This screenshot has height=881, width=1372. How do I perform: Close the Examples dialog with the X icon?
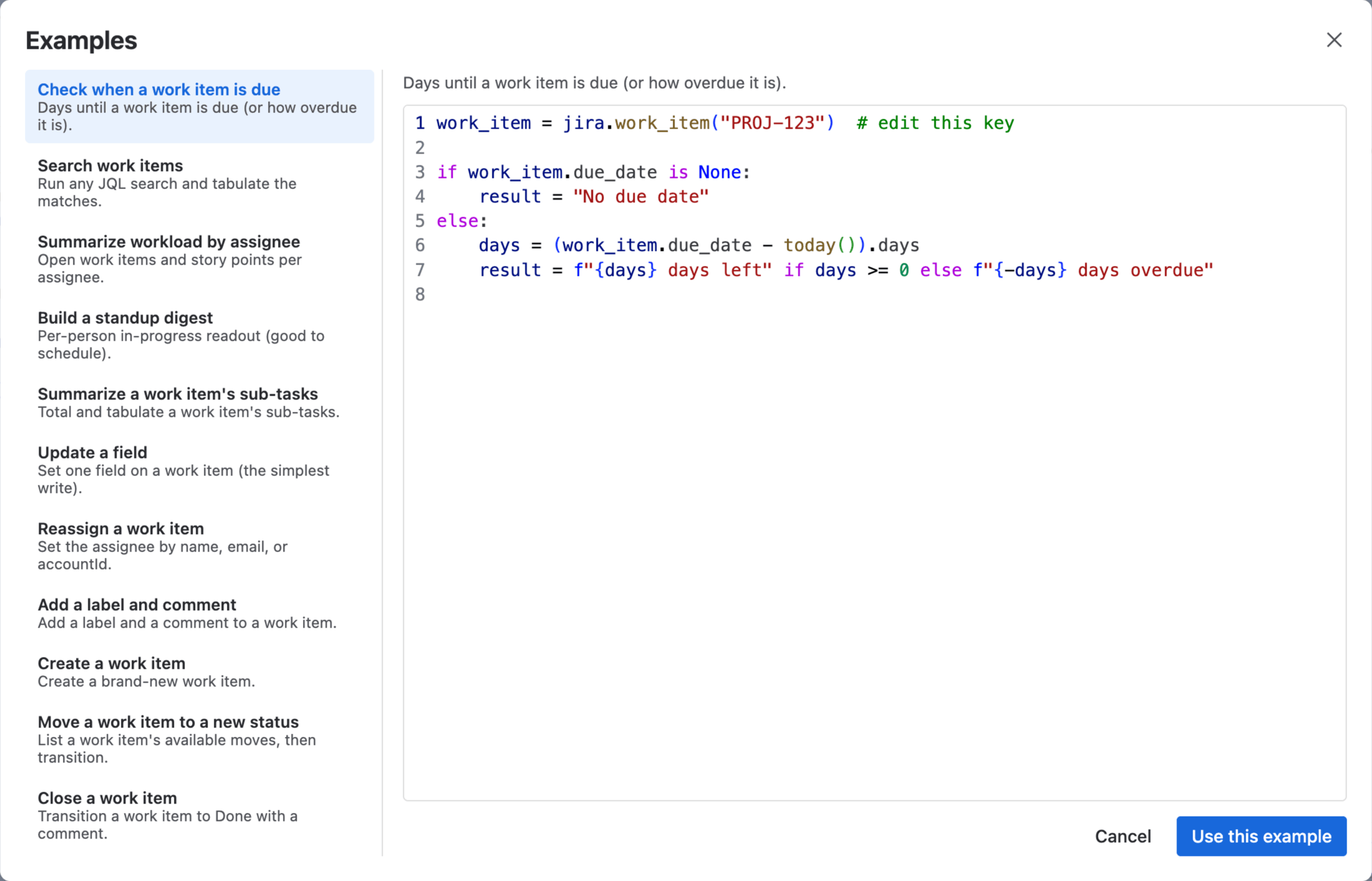[x=1334, y=40]
